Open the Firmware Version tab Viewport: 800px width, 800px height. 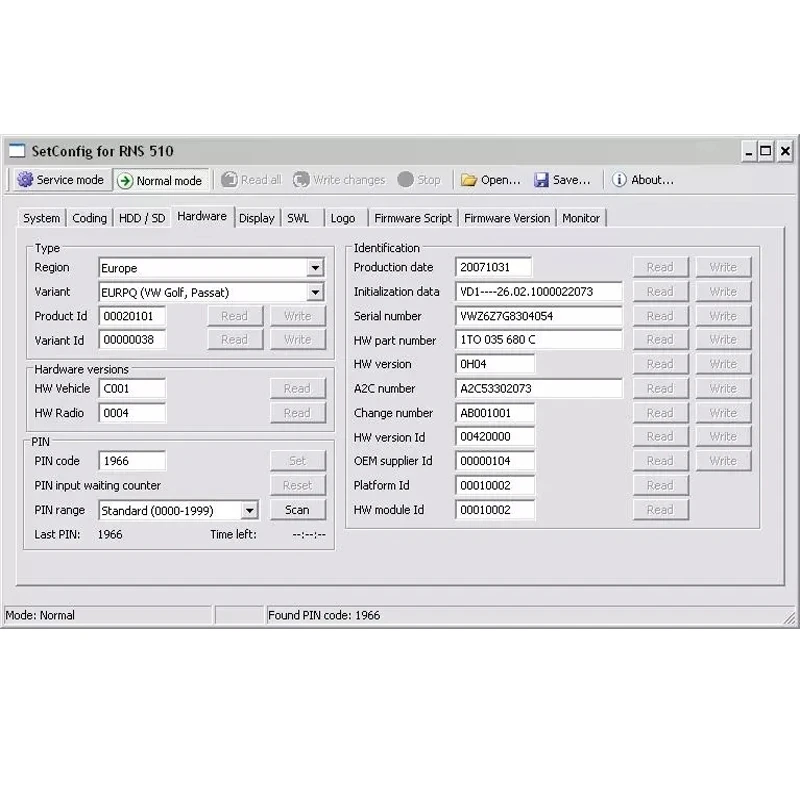tap(507, 218)
